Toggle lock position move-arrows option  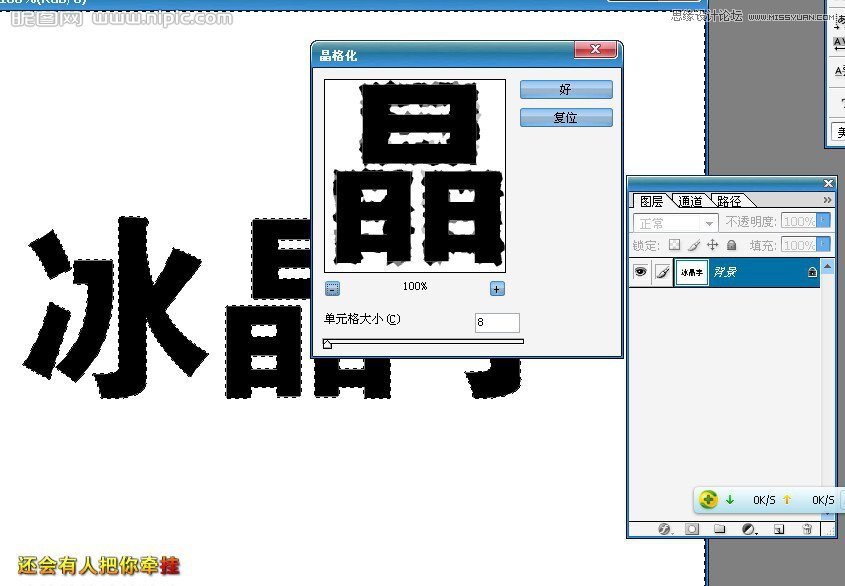coord(712,245)
